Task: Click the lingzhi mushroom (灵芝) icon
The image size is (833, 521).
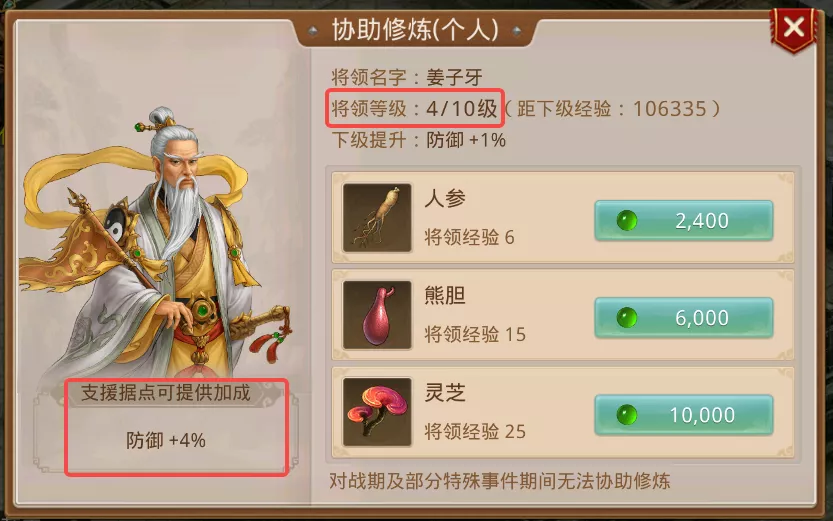Action: tap(377, 412)
